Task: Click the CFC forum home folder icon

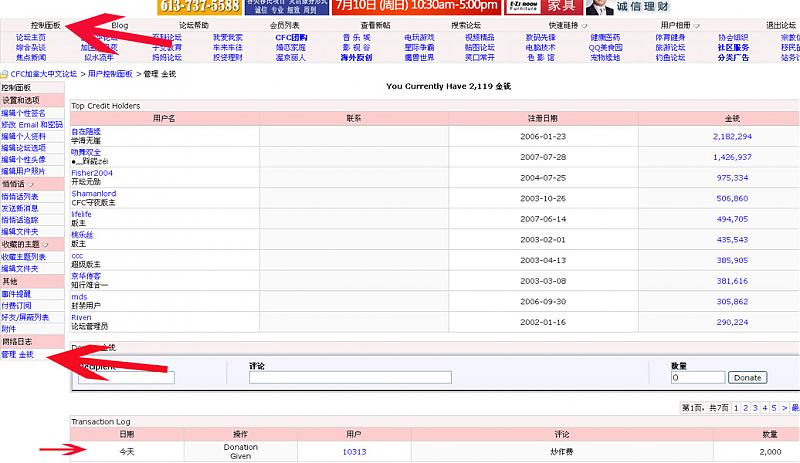Action: [5, 74]
